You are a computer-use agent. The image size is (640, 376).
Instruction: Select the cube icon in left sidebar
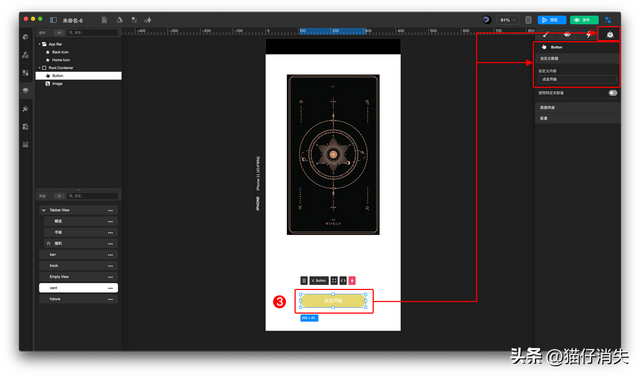(25, 37)
